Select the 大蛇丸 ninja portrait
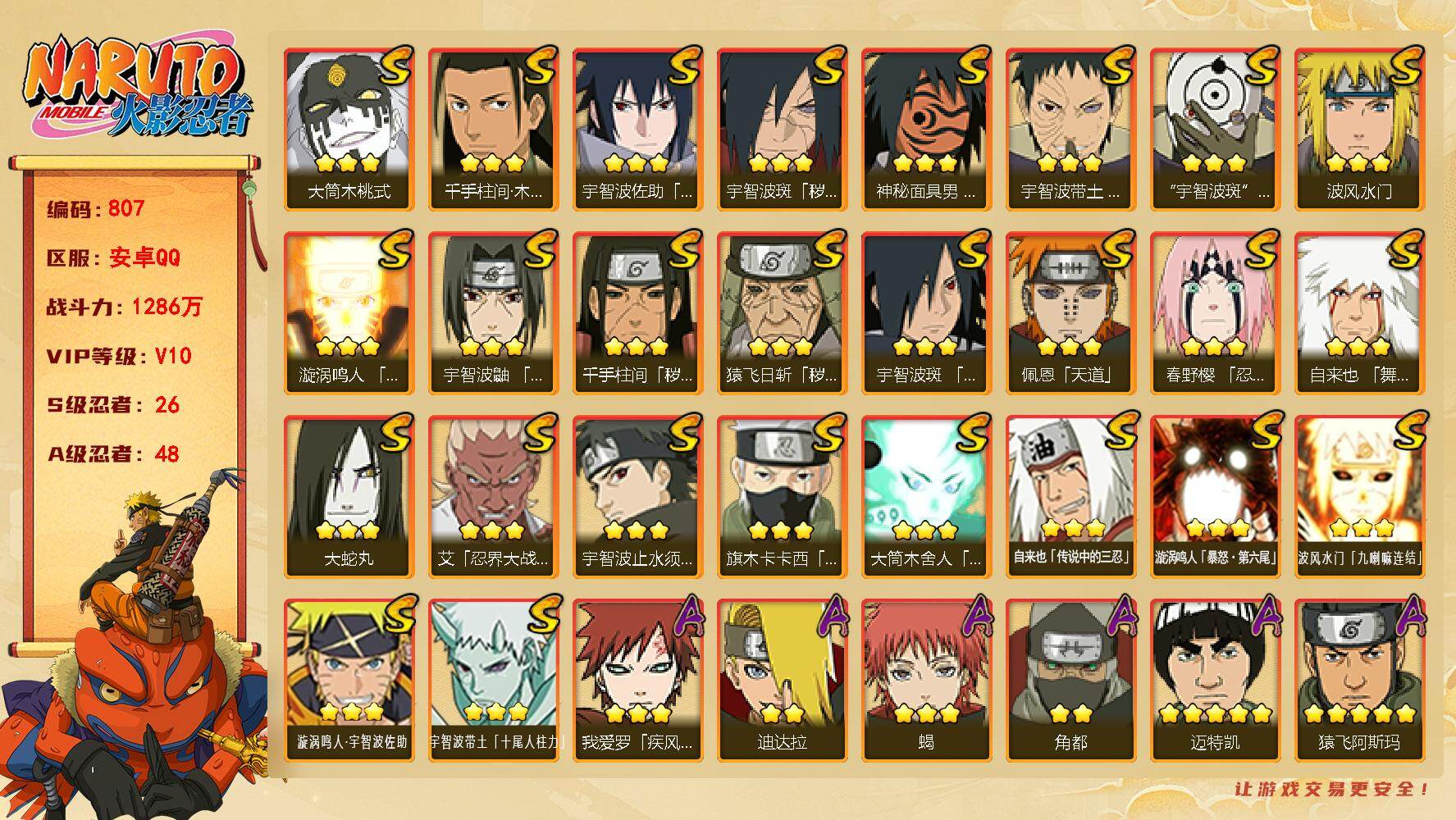Viewport: 1456px width, 820px height. point(349,497)
